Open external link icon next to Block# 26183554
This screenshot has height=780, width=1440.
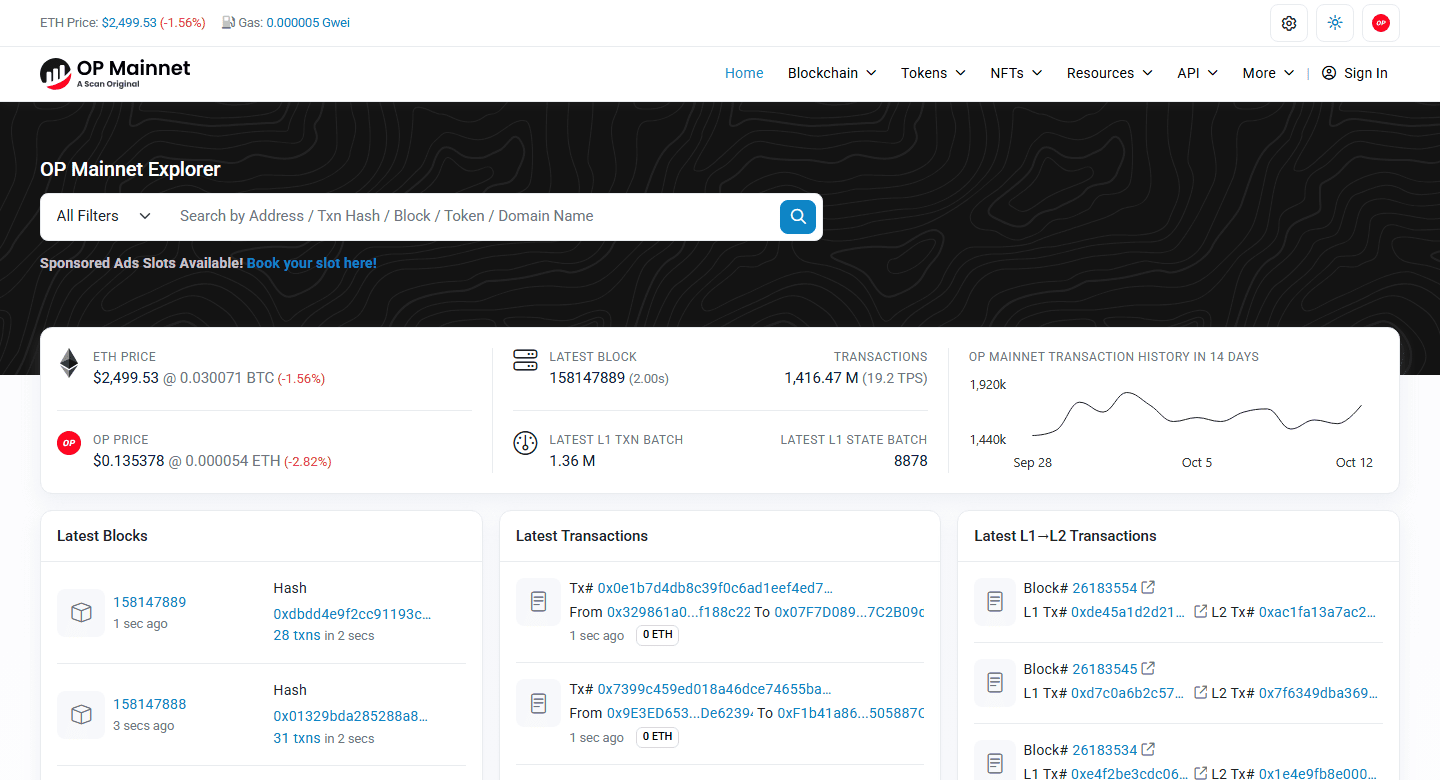1149,587
